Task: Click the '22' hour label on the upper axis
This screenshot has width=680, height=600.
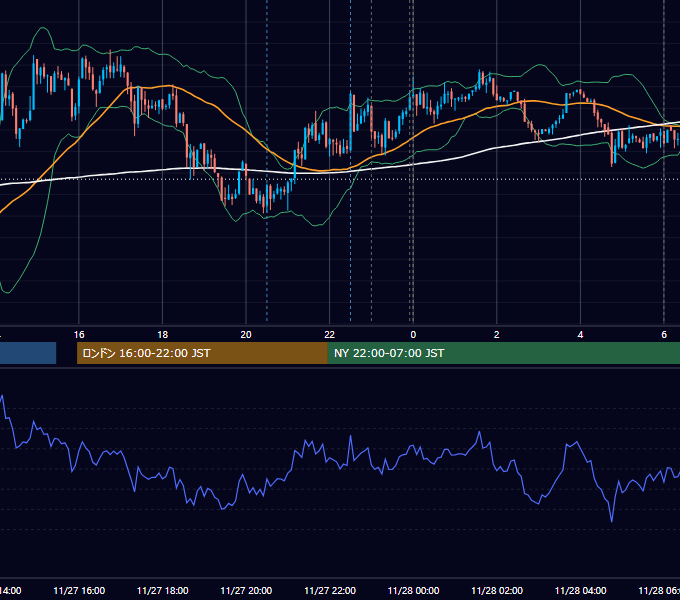Action: point(330,335)
